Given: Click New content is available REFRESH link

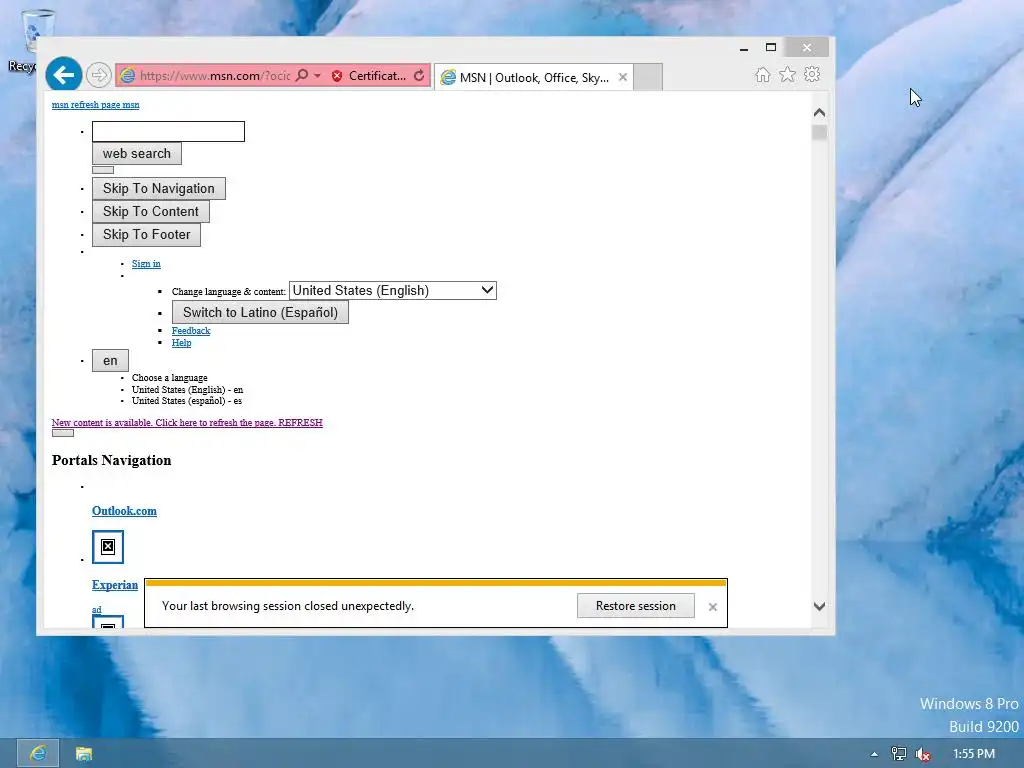Looking at the screenshot, I should [x=187, y=423].
